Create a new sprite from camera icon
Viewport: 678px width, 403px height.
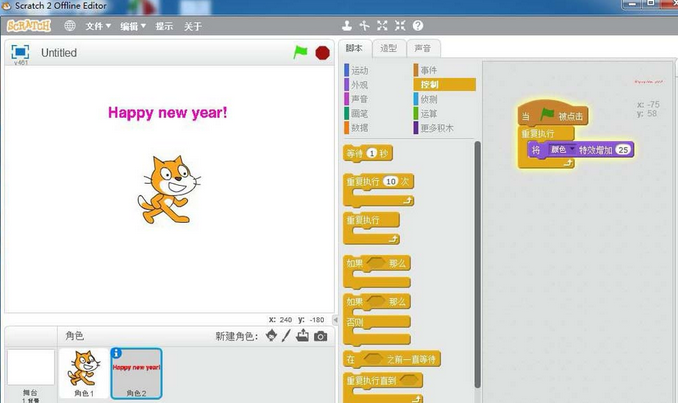320,336
